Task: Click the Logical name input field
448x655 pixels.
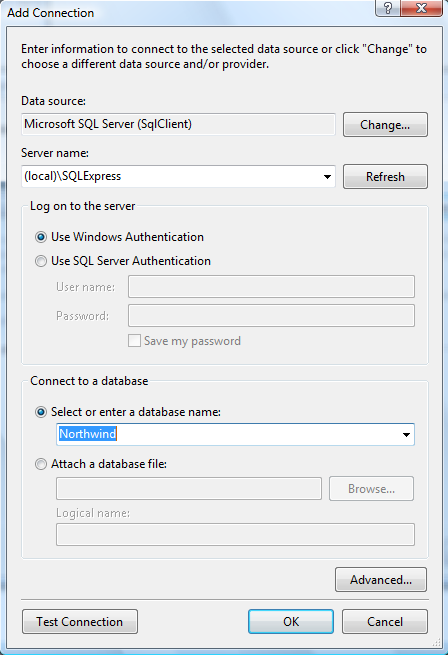Action: pos(235,534)
